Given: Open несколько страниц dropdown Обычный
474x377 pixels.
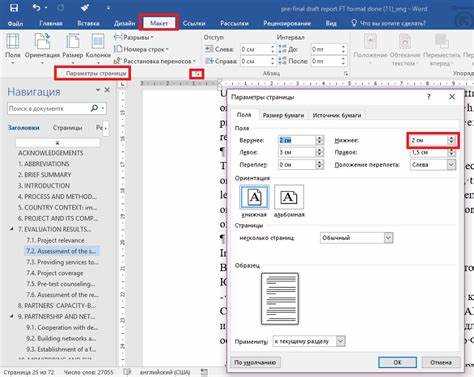Looking at the screenshot, I should click(x=356, y=238).
